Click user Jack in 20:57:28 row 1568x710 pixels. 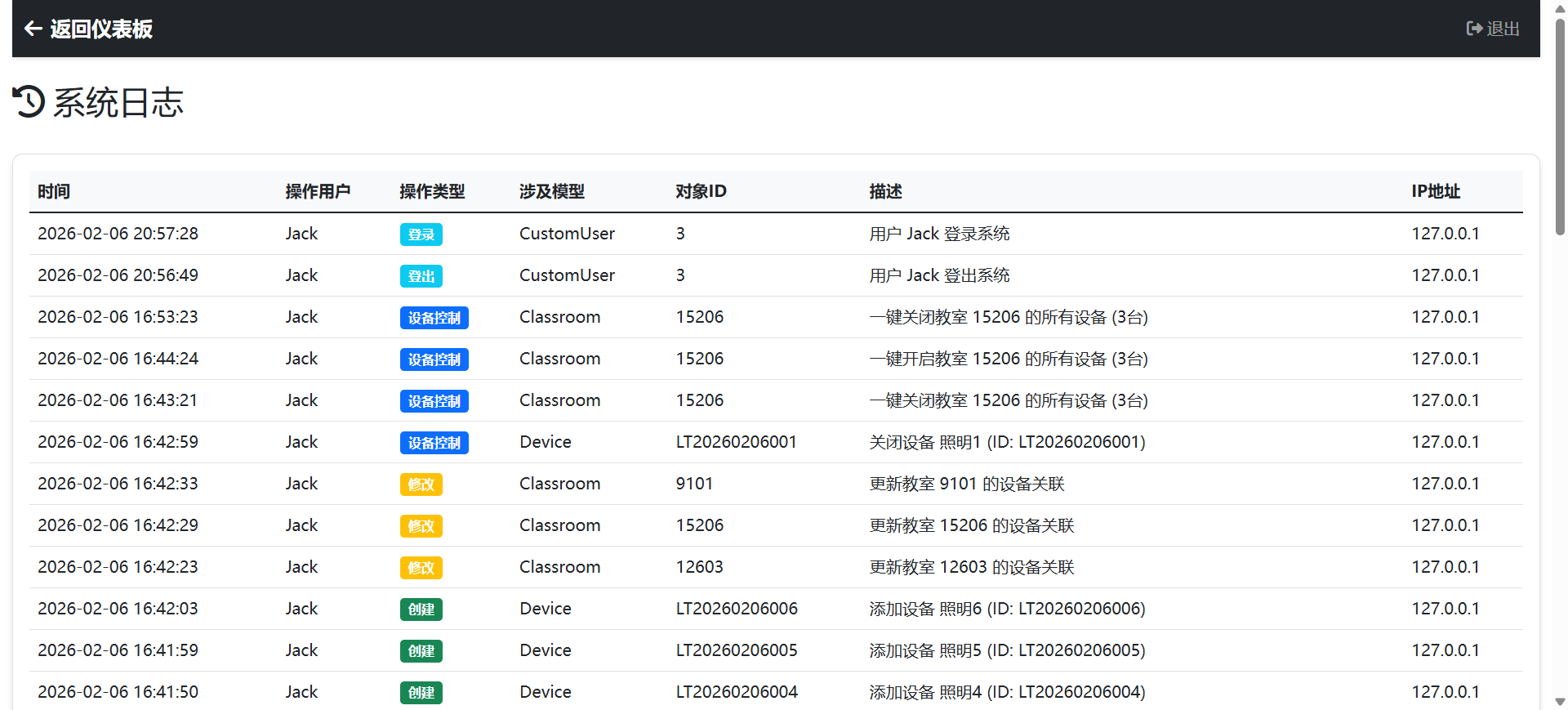click(301, 234)
